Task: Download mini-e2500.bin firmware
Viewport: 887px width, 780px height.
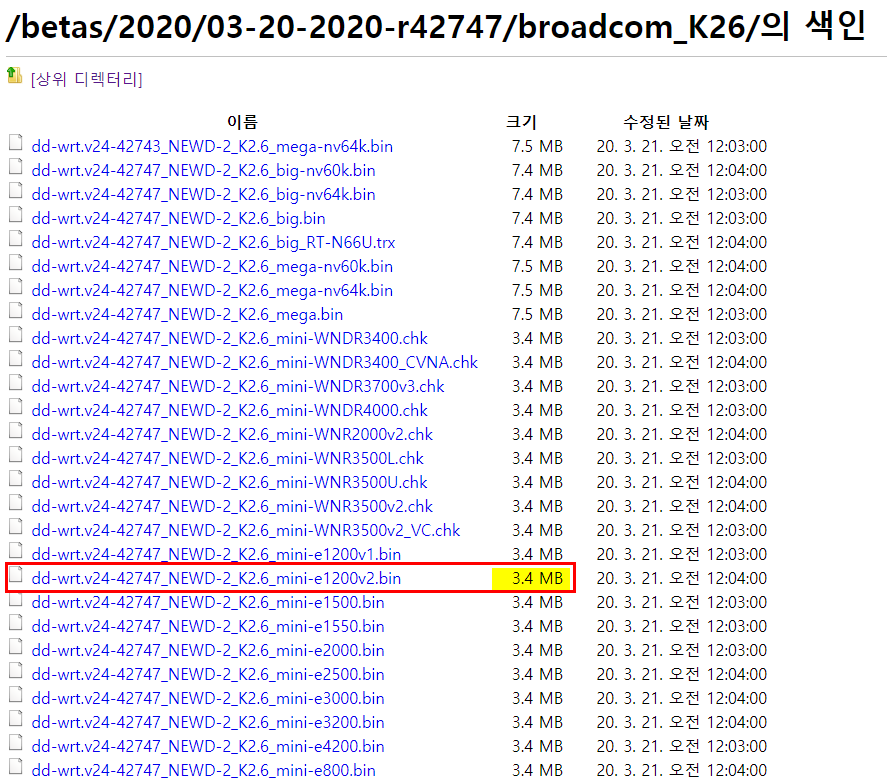Action: point(208,674)
